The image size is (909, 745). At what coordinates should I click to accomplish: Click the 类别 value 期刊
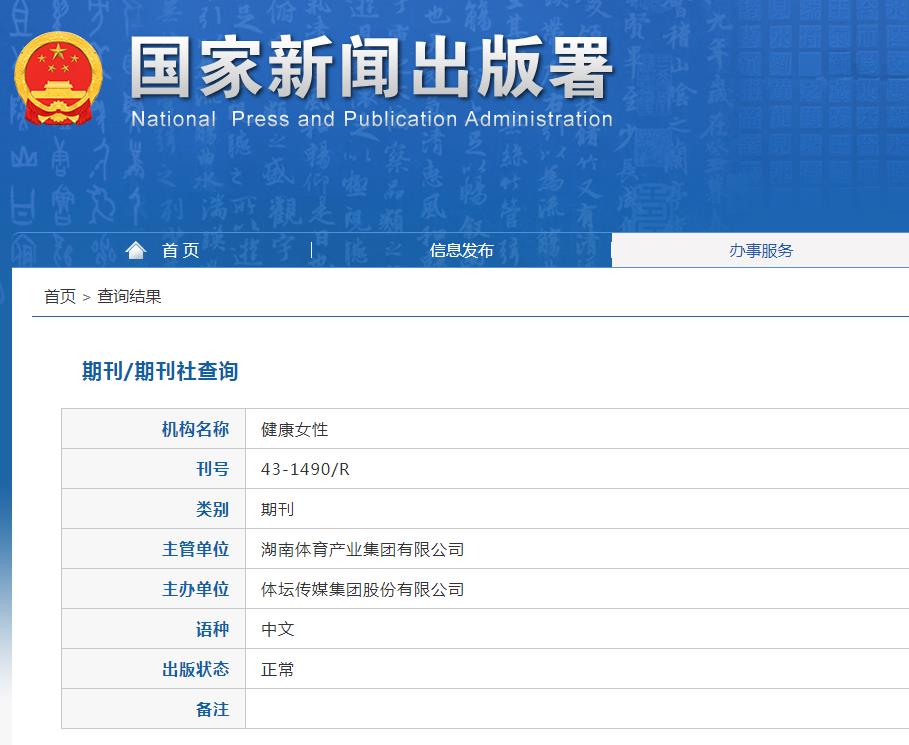point(277,508)
